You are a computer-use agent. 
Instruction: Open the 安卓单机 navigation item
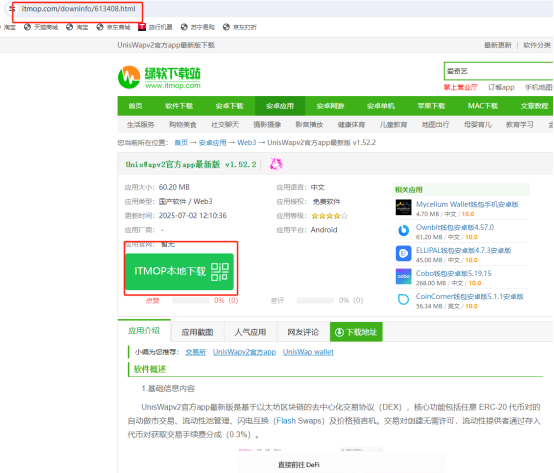coord(381,106)
